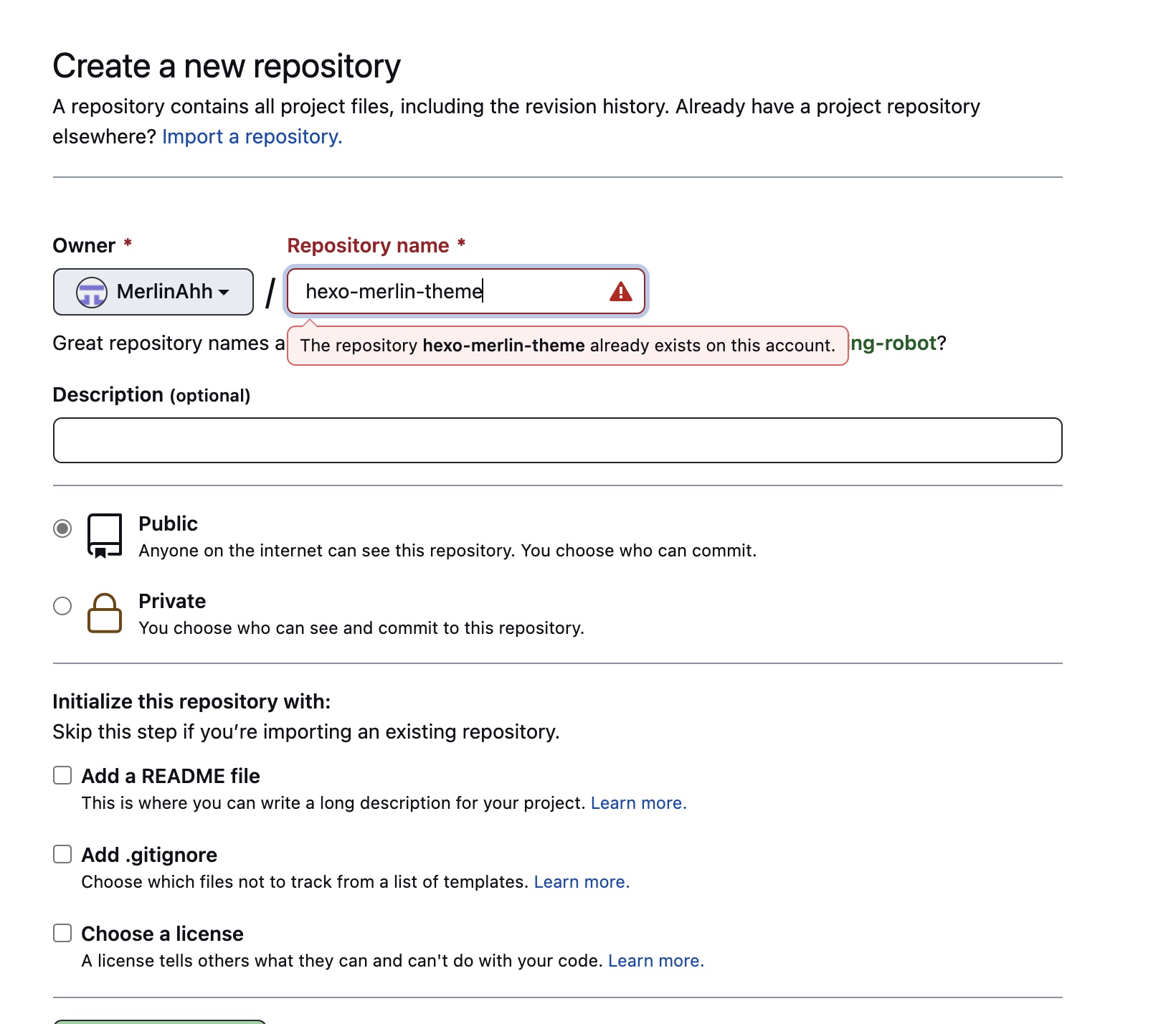Open Learn more link for .gitignore
This screenshot has width=1176, height=1024.
582,882
